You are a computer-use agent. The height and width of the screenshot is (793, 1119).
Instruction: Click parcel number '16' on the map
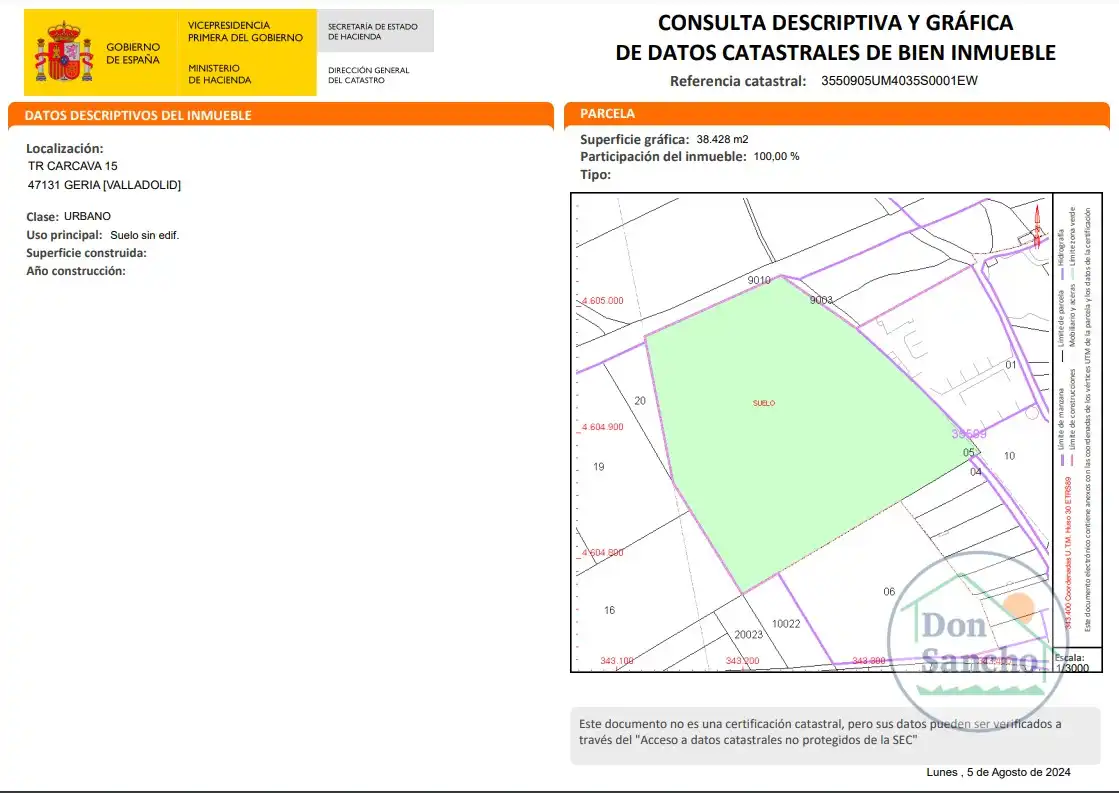point(609,610)
